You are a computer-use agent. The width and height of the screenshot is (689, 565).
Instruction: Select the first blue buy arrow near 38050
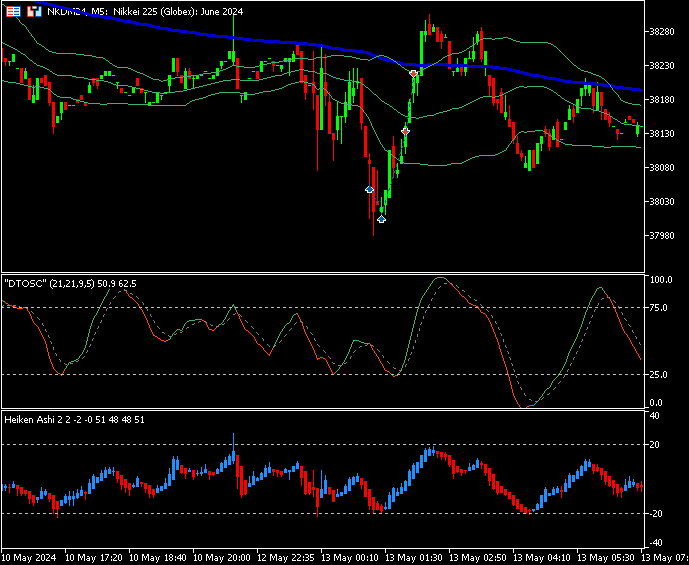[370, 189]
